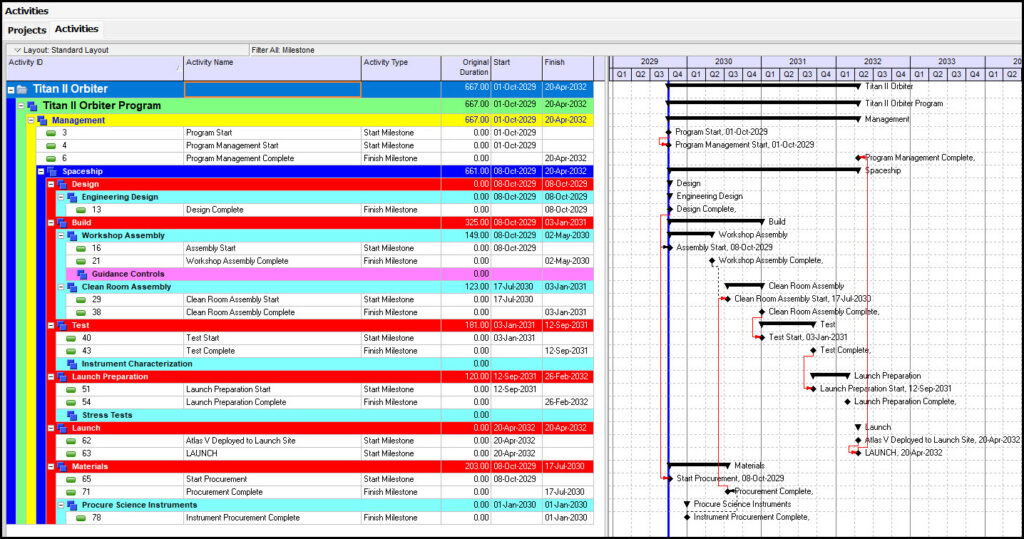Click activity icon for ID 40
Image resolution: width=1024 pixels, height=539 pixels.
click(71, 338)
